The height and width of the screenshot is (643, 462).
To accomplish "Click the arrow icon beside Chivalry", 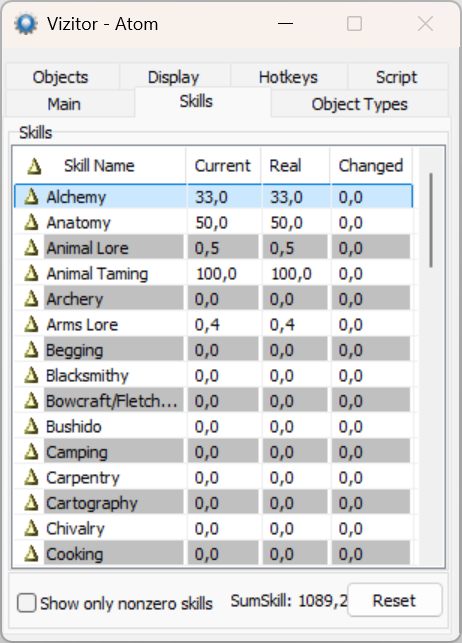I will point(31,528).
